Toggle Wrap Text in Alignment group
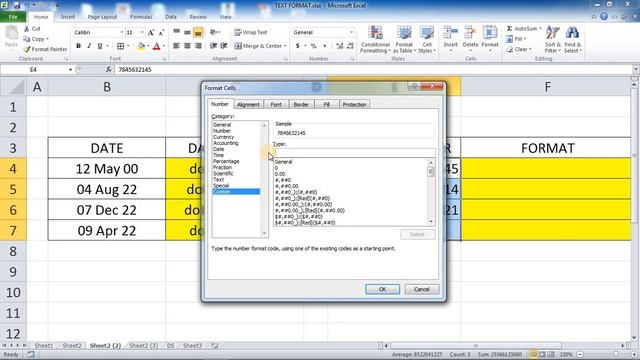The image size is (640, 360). [x=251, y=32]
